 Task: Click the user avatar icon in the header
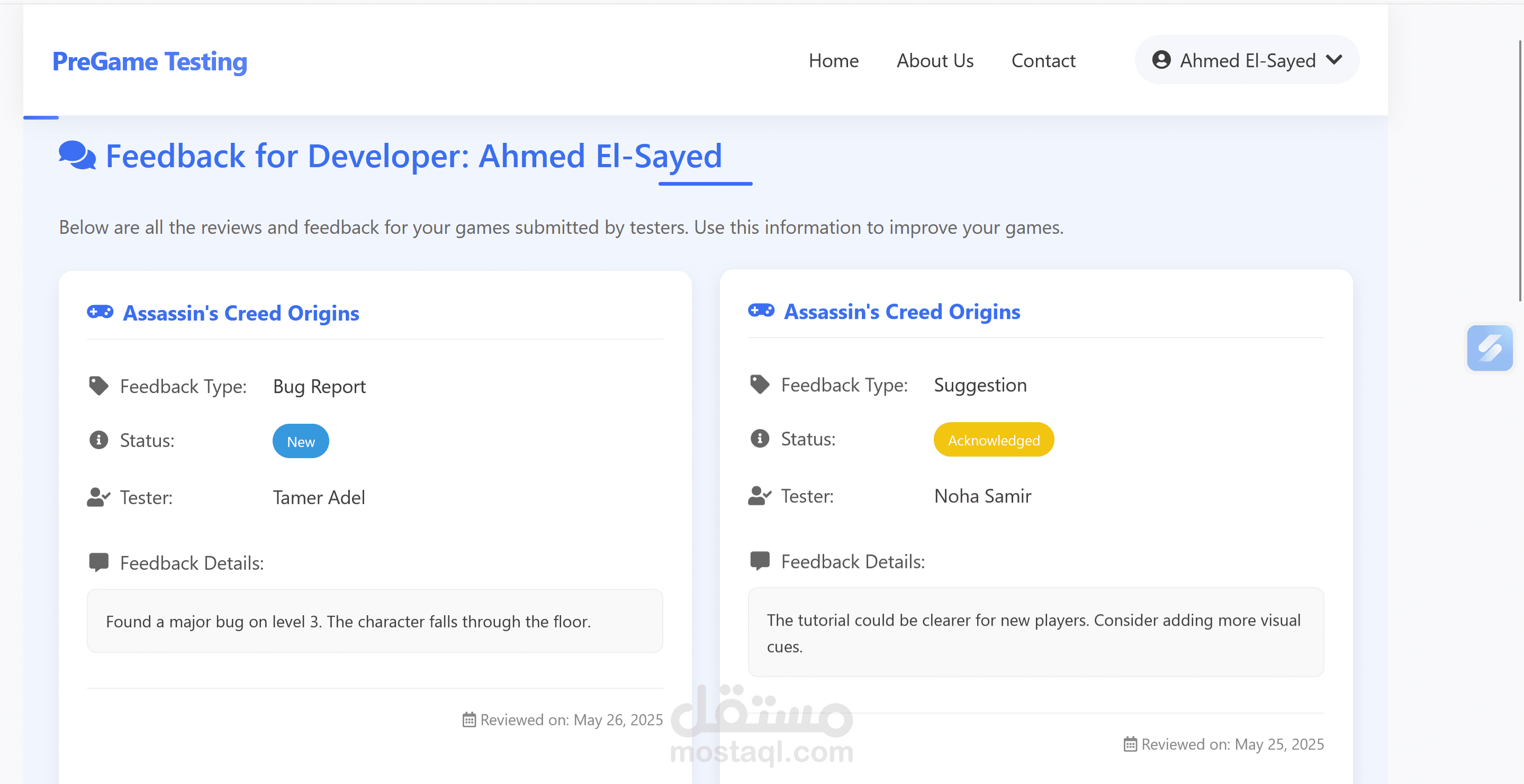[1161, 60]
